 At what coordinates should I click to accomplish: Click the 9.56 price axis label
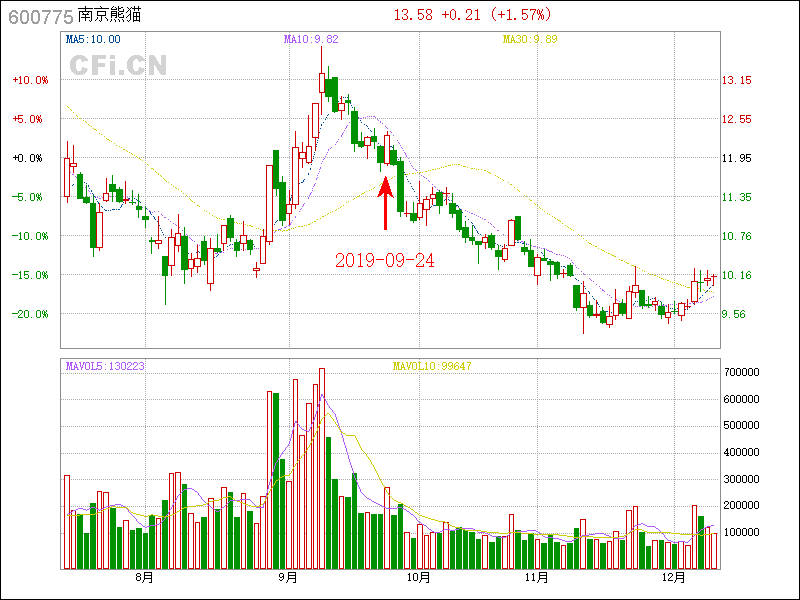[x=733, y=314]
